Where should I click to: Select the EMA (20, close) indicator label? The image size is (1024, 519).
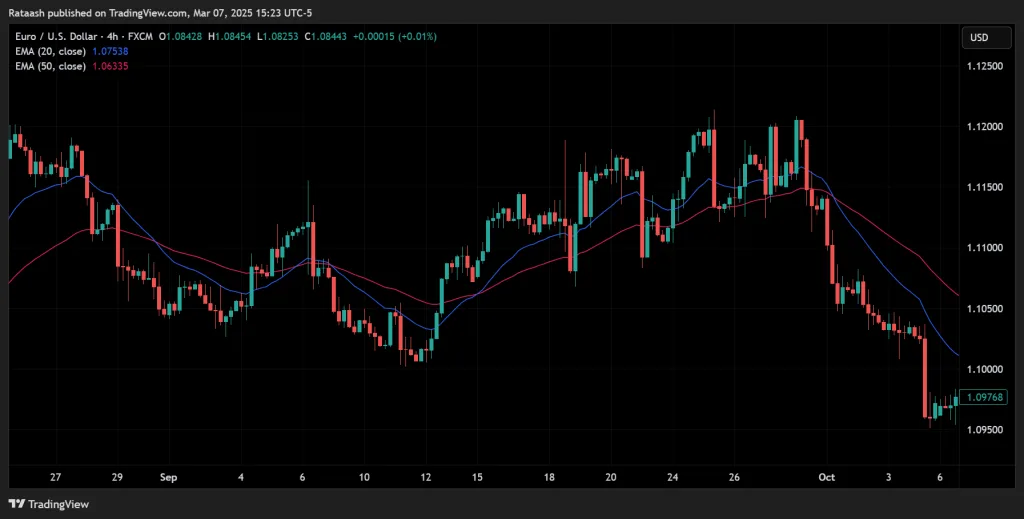(x=50, y=51)
